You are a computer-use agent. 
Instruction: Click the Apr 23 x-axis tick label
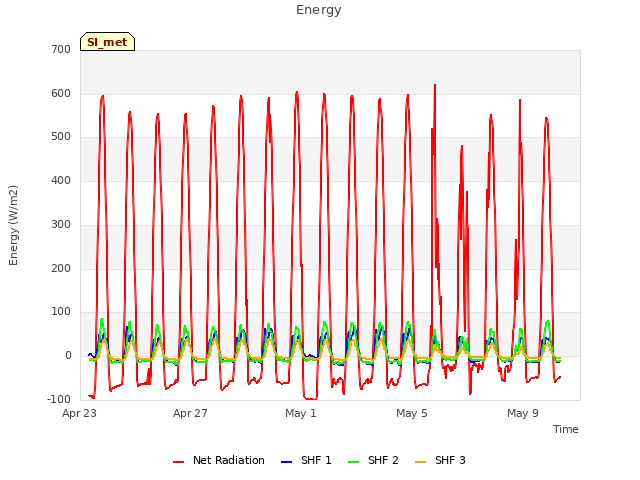coord(79,413)
